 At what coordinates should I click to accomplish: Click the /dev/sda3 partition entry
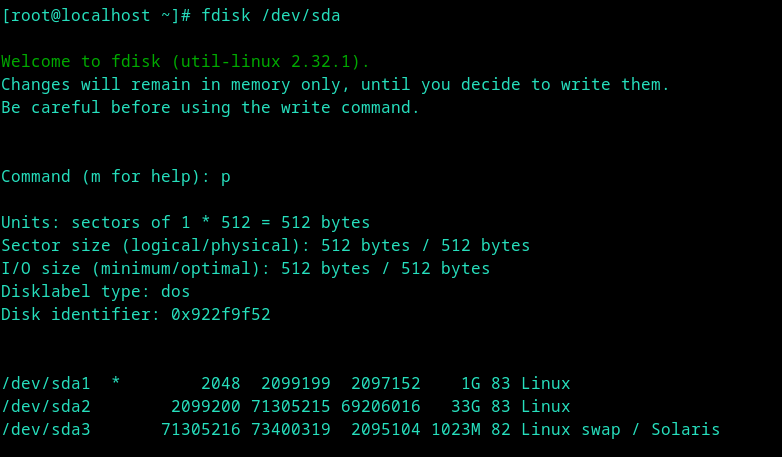pyautogui.click(x=46, y=429)
